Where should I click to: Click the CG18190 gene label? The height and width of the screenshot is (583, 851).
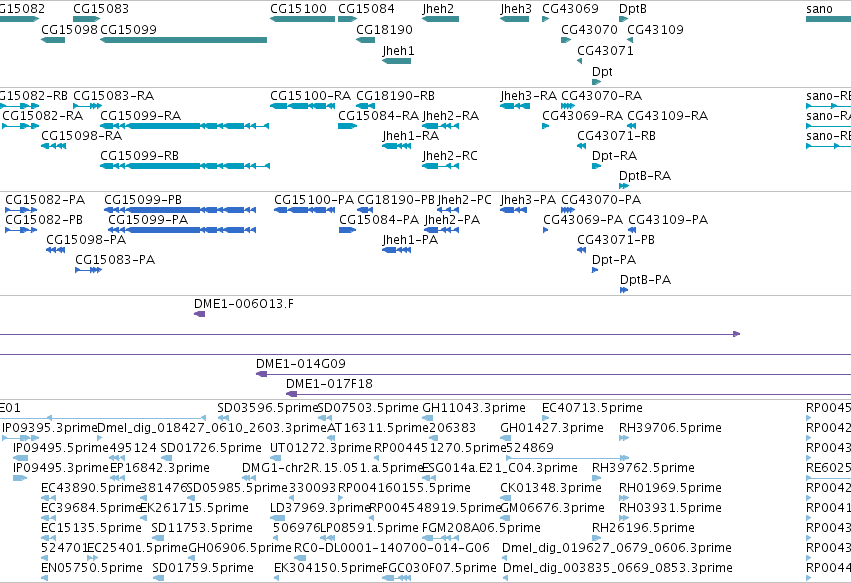pos(384,29)
